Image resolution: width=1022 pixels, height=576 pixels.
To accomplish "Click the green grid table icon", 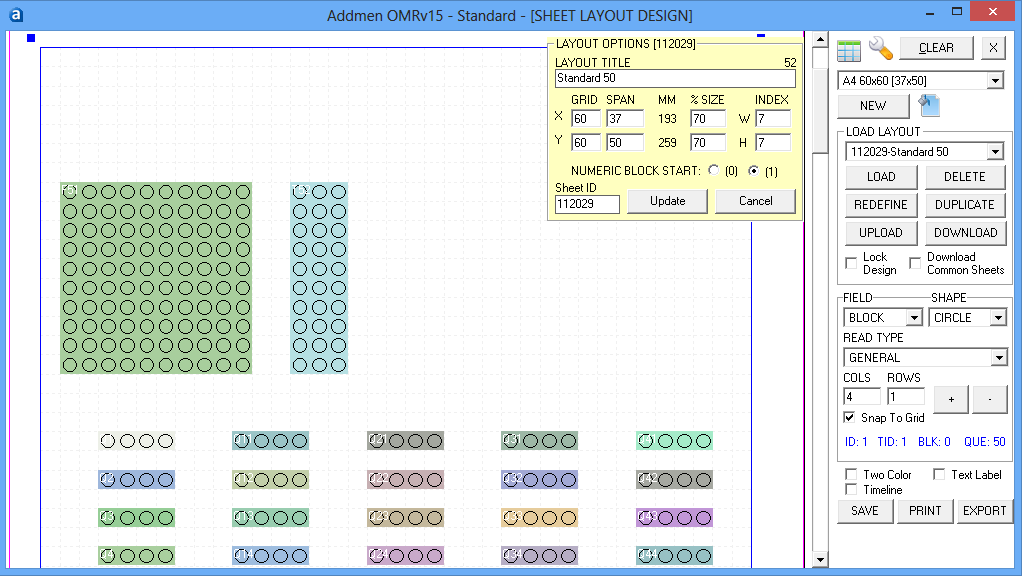I will click(849, 50).
